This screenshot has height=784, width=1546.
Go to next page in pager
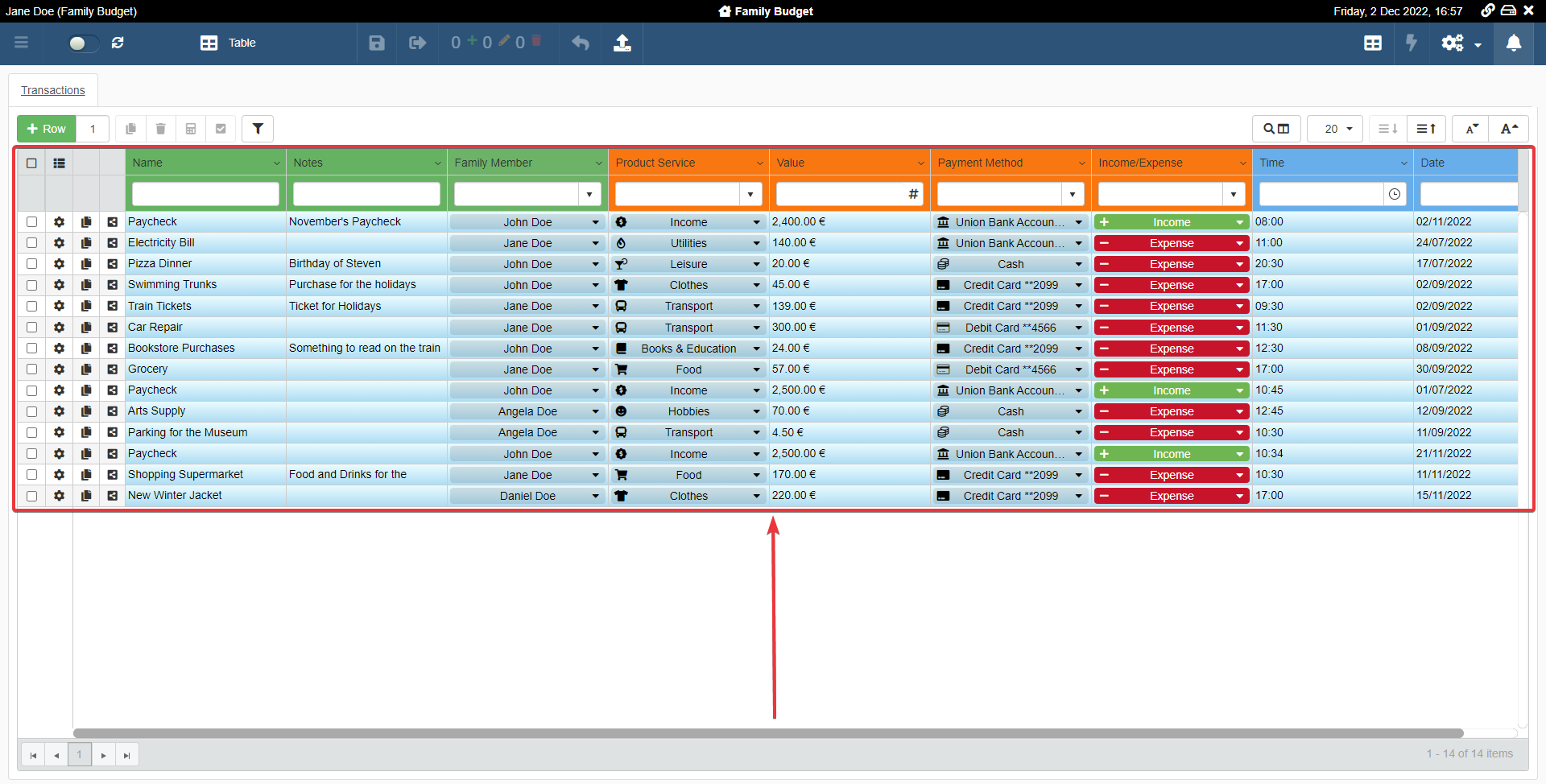click(x=103, y=755)
